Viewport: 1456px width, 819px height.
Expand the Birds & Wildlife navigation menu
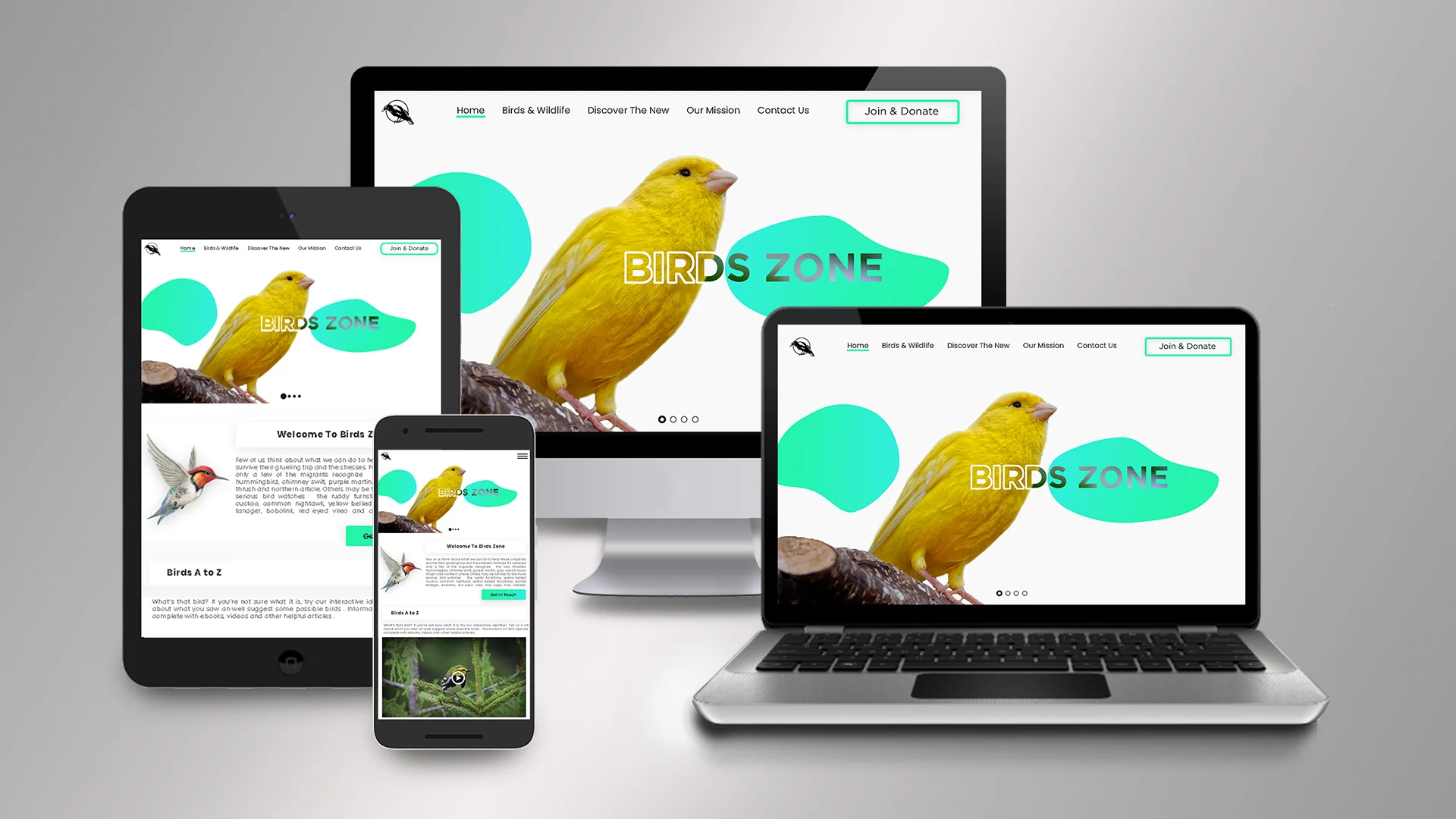[536, 110]
